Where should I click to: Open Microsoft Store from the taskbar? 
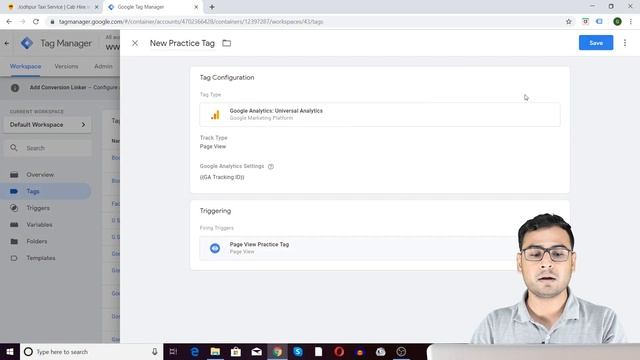pyautogui.click(x=236, y=351)
